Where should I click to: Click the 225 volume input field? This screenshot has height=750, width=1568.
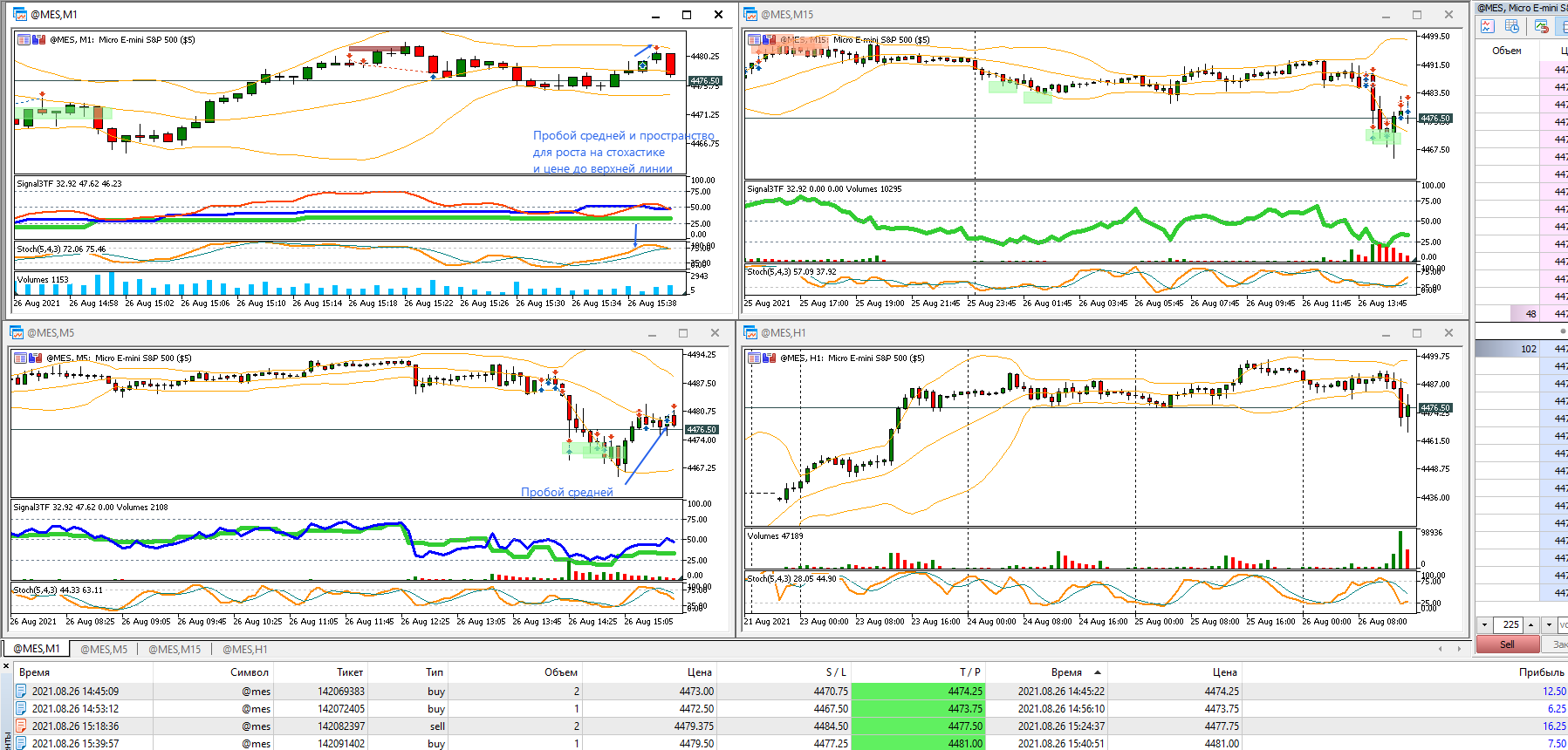click(1509, 624)
